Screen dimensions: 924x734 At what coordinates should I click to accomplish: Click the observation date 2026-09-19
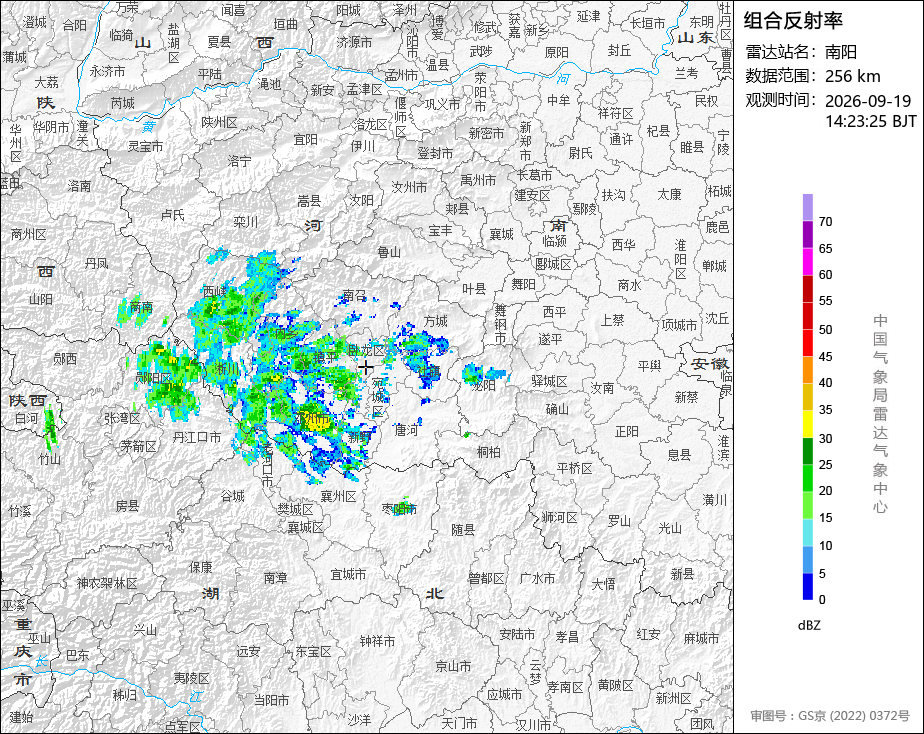tap(868, 101)
